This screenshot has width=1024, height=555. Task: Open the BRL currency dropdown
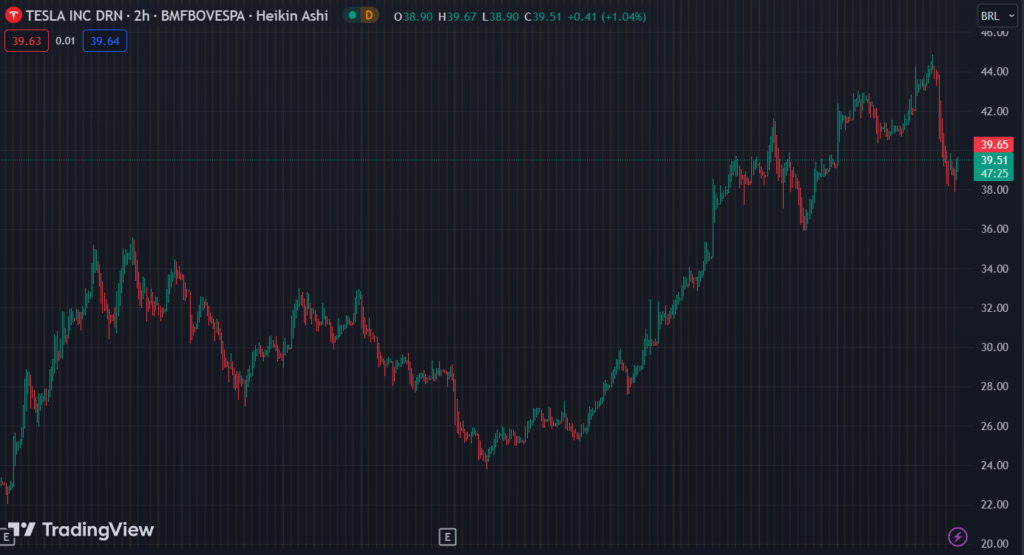[x=997, y=16]
